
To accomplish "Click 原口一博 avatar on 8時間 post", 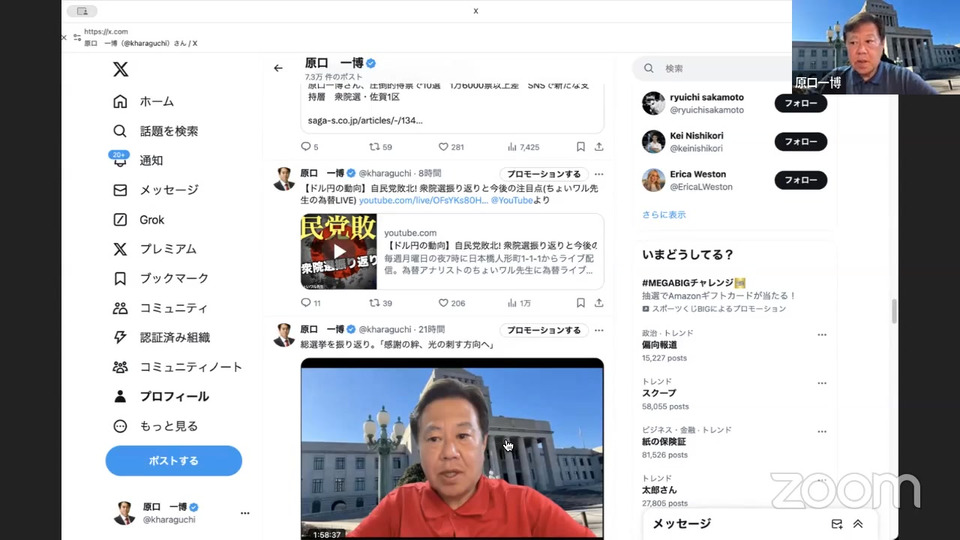I will (284, 179).
